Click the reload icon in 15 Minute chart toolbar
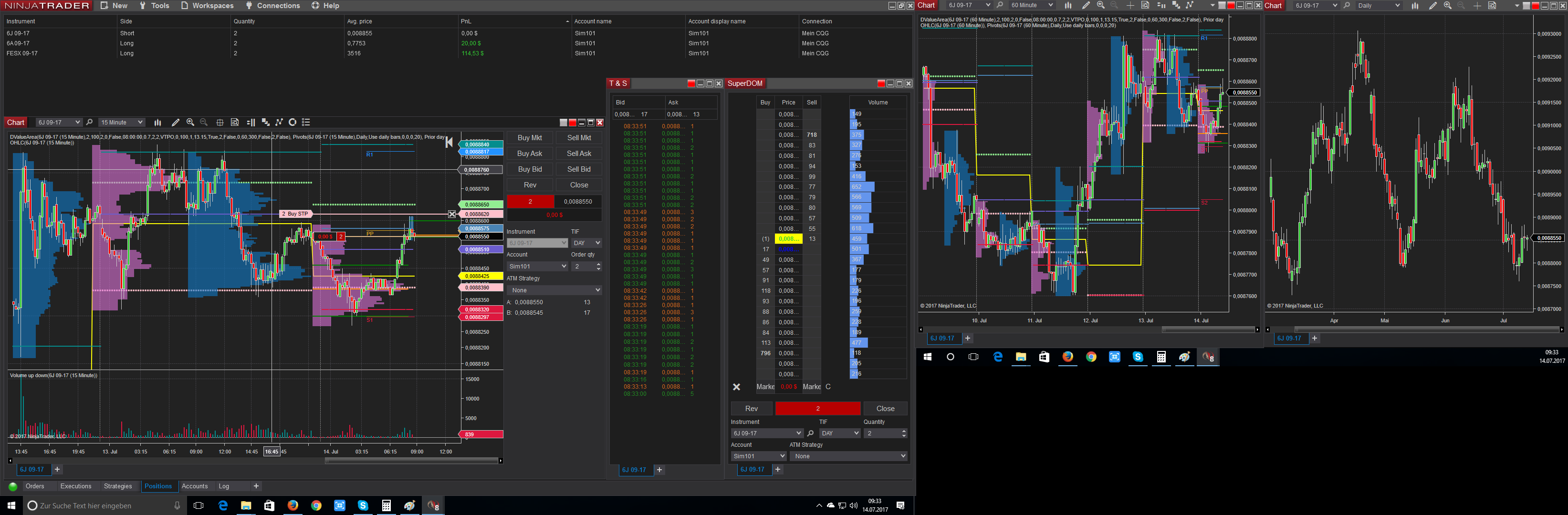 click(292, 122)
